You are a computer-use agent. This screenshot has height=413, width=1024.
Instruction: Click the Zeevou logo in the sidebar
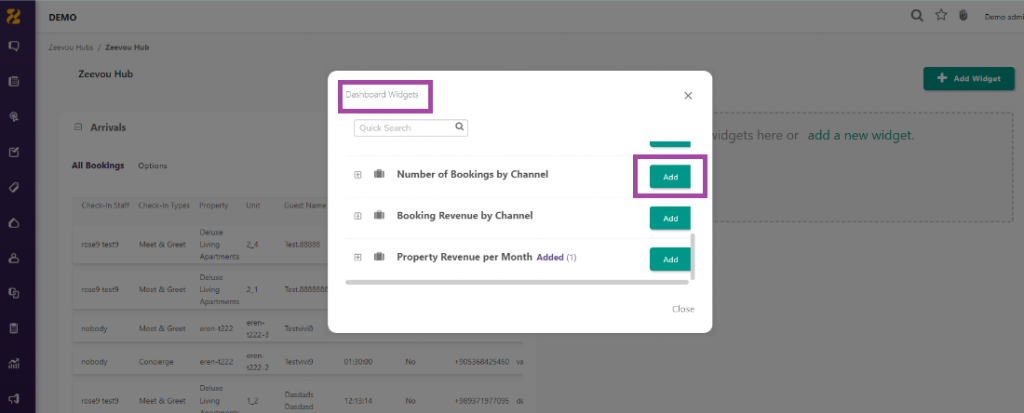pos(13,17)
